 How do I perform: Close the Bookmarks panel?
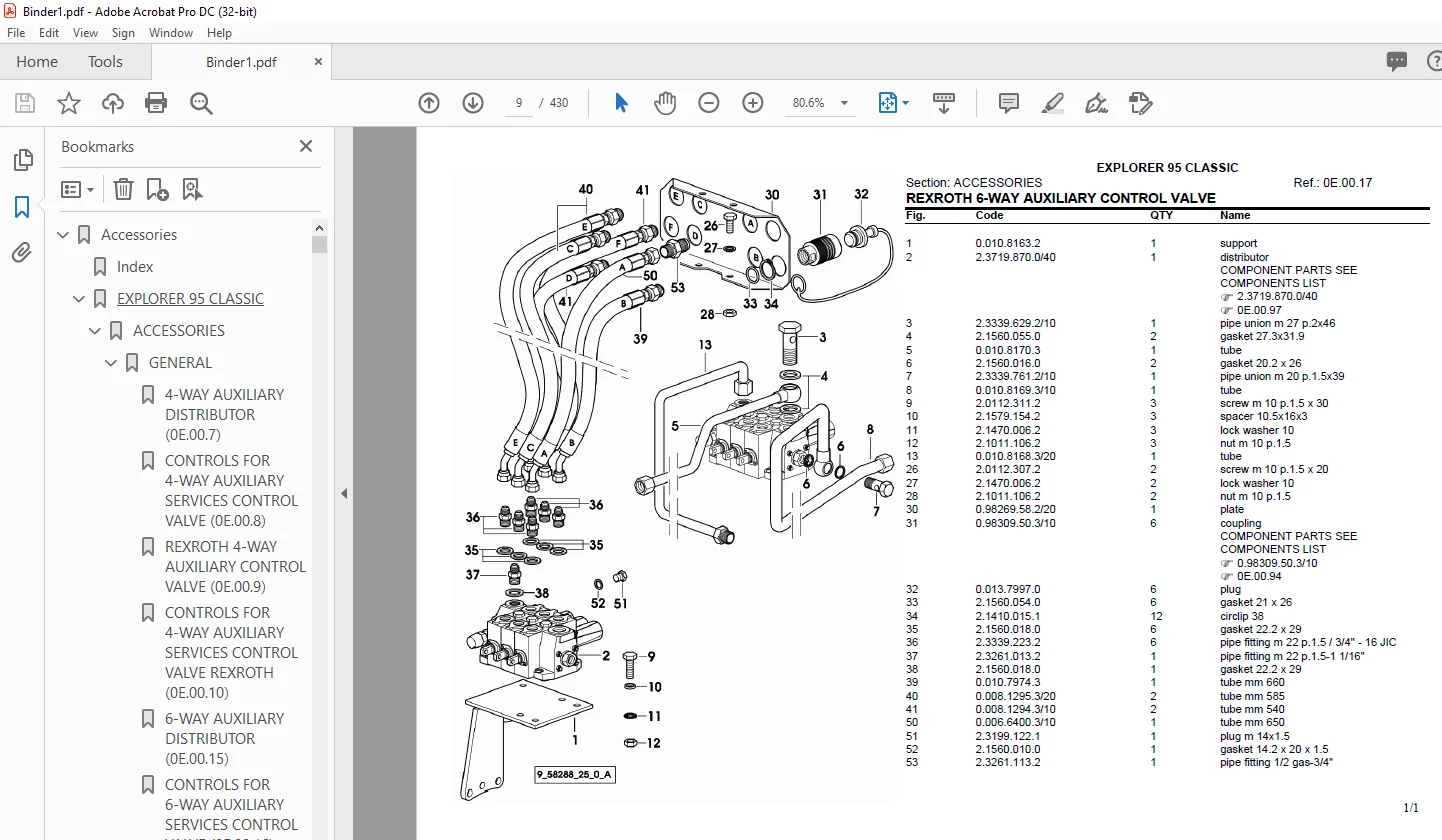click(x=306, y=147)
